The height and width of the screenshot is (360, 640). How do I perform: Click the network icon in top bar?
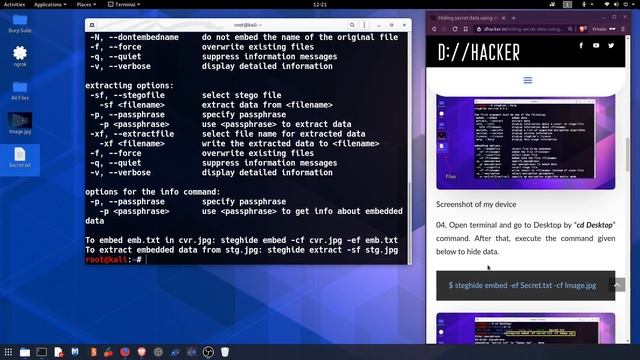pyautogui.click(x=607, y=4)
